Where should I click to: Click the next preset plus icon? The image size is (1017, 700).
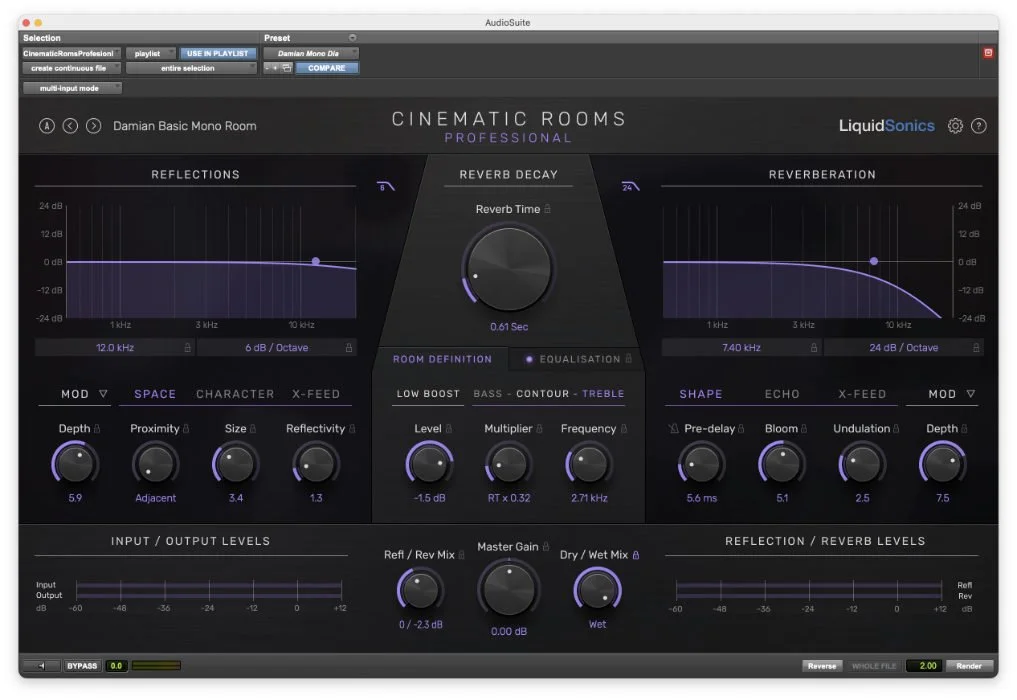click(276, 67)
